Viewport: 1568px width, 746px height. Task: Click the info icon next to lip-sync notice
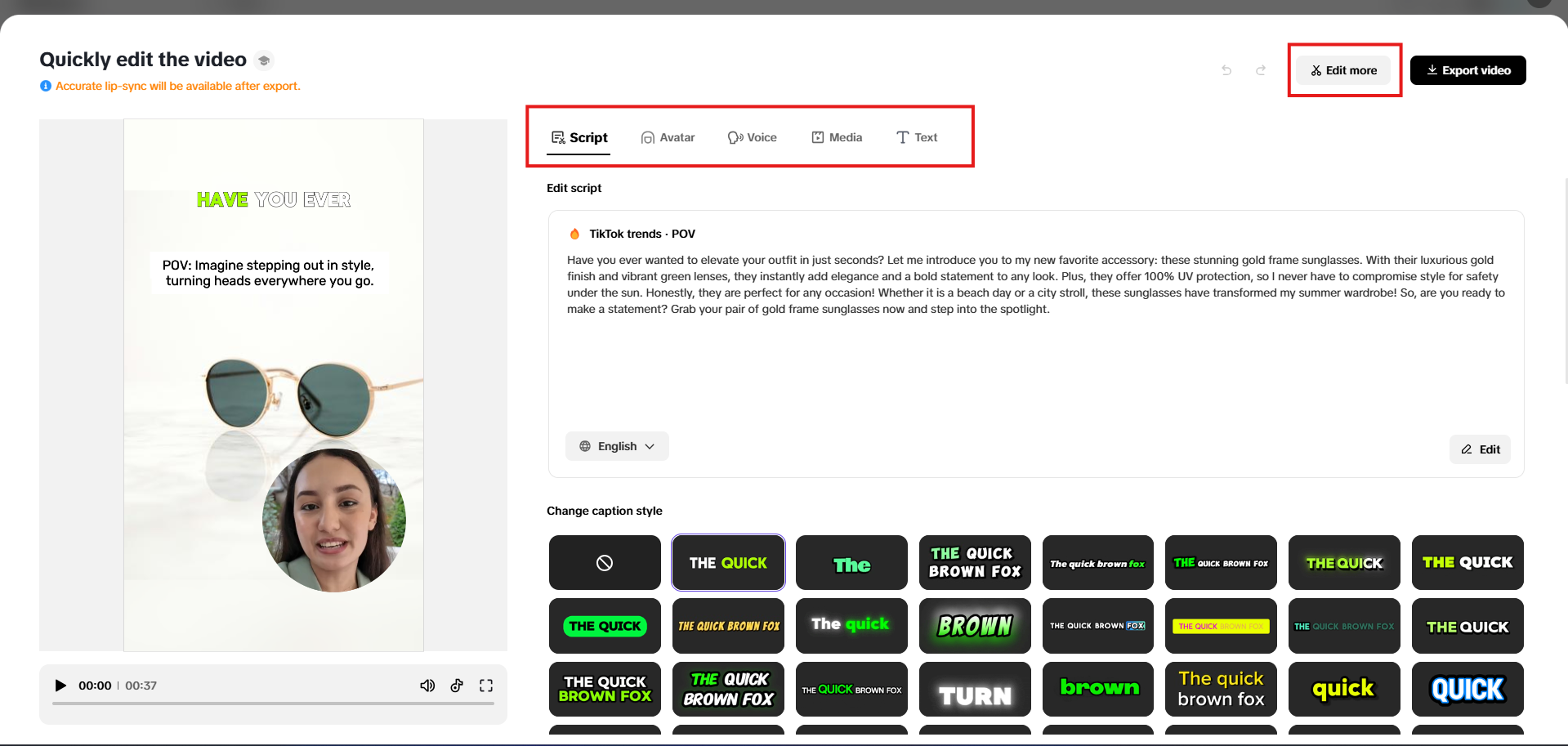tap(46, 86)
